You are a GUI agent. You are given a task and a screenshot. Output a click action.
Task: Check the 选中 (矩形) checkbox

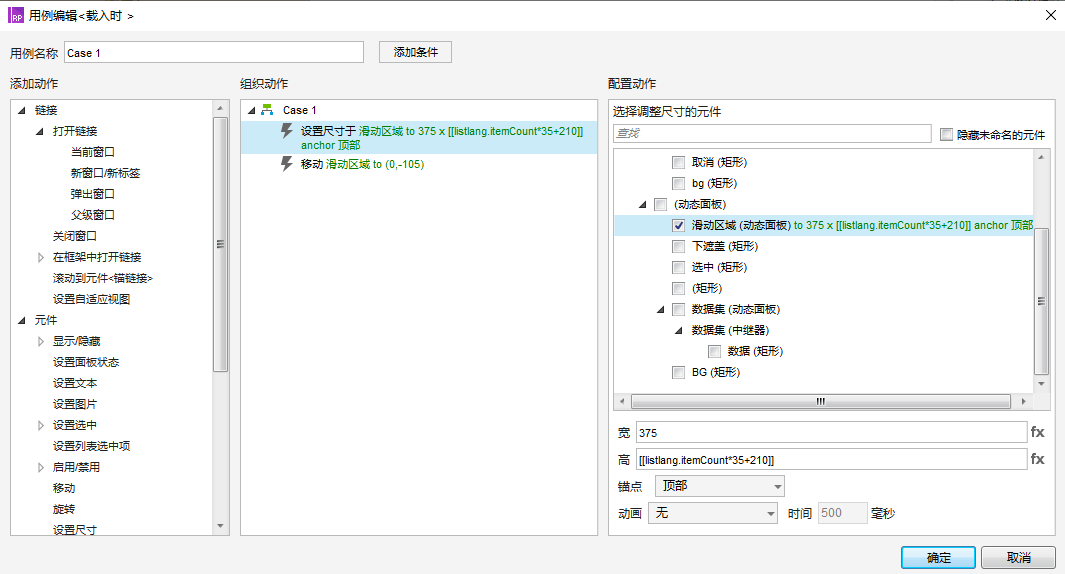[678, 268]
